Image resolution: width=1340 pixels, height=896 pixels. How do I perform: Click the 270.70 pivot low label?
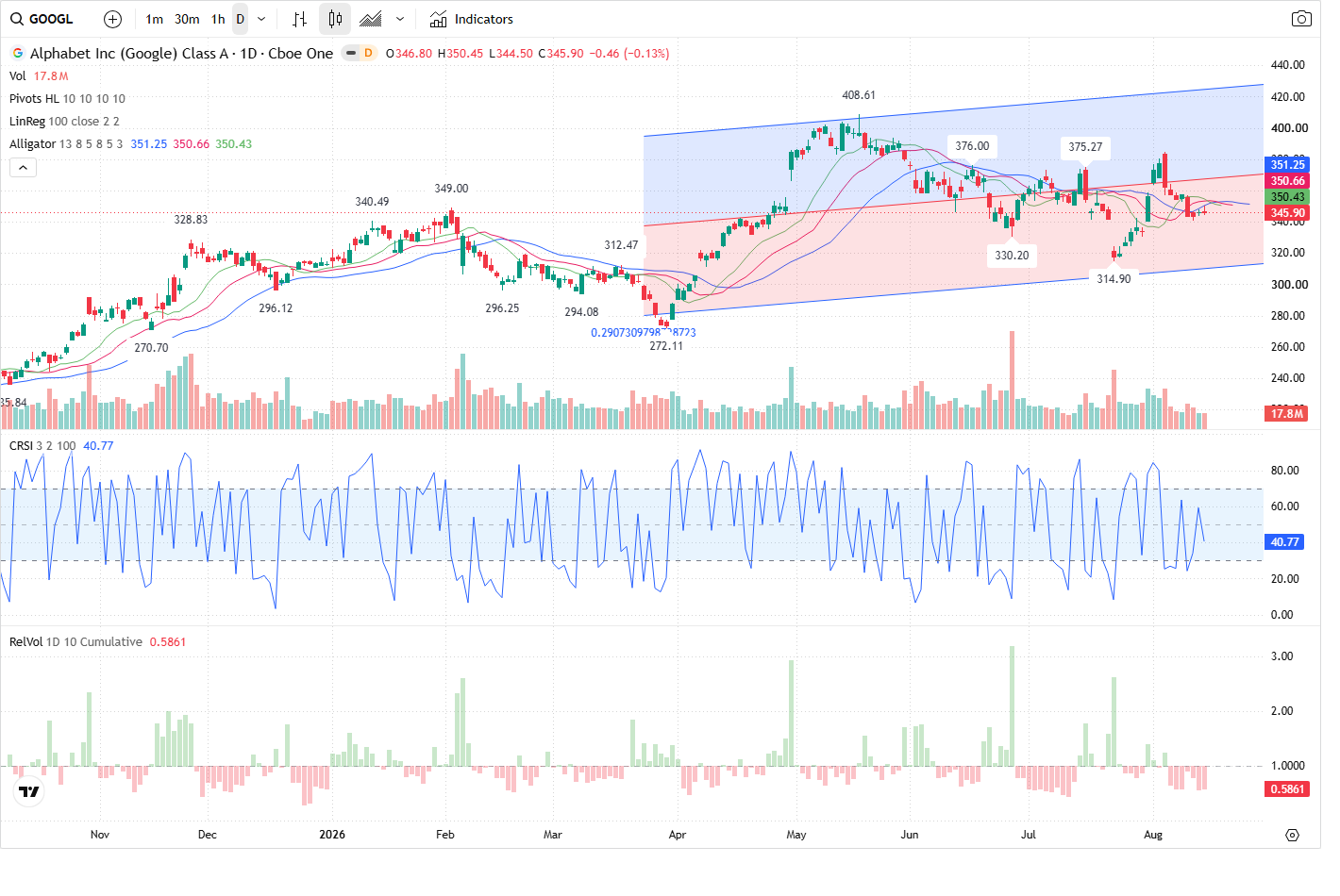(151, 348)
